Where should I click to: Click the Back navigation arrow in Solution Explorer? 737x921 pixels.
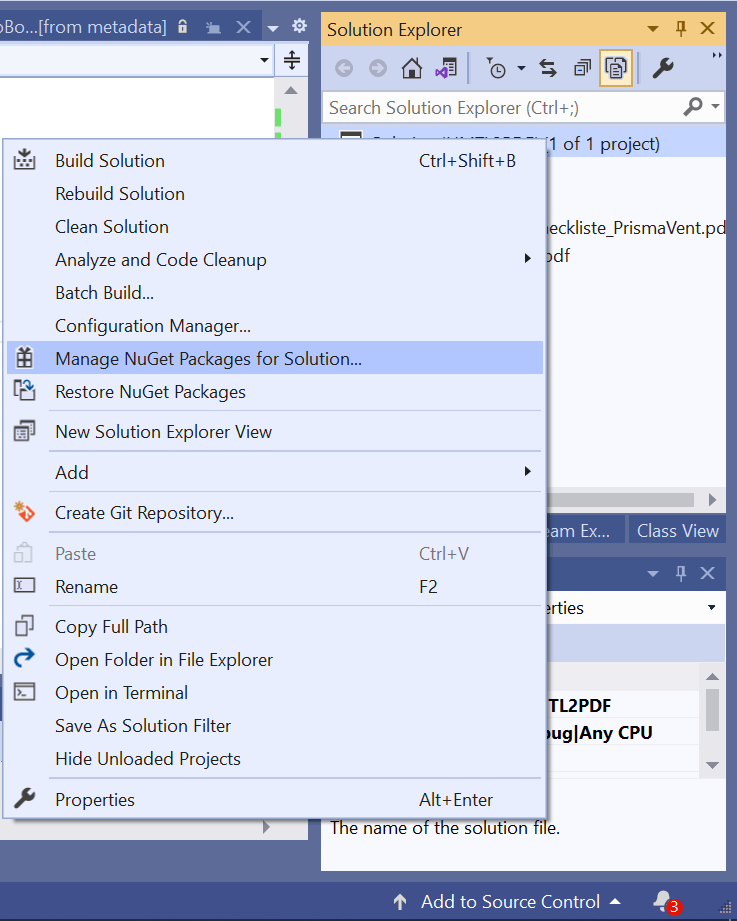[x=344, y=69]
